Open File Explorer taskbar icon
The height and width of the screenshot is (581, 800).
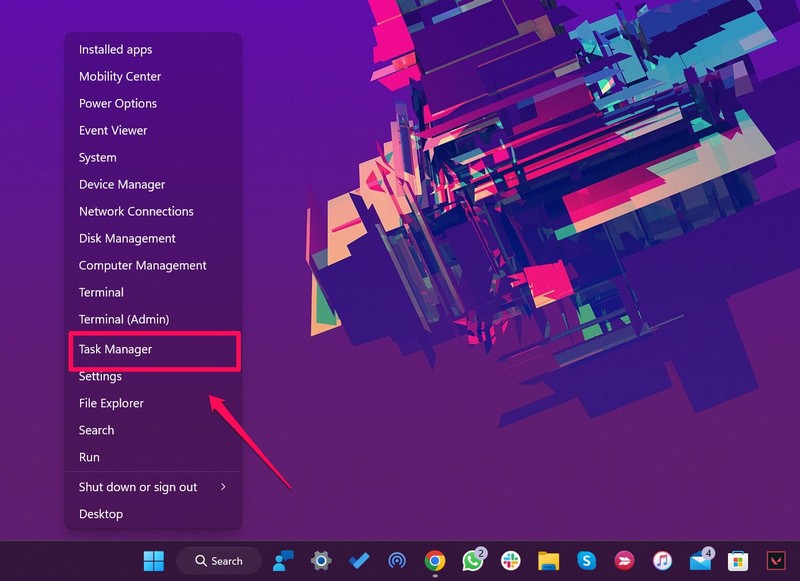tap(548, 560)
